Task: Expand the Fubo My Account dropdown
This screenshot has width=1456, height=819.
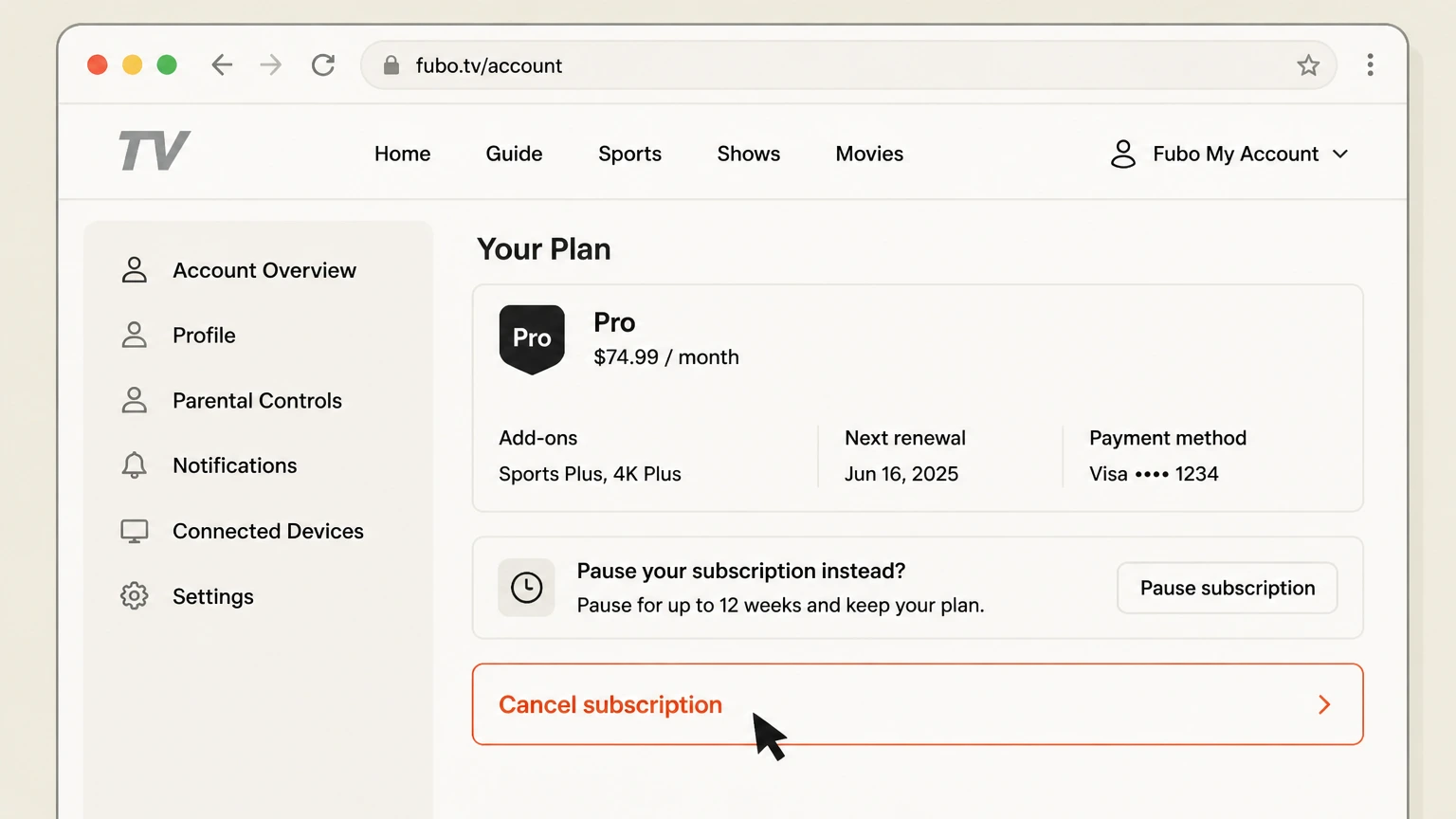Action: point(1229,154)
